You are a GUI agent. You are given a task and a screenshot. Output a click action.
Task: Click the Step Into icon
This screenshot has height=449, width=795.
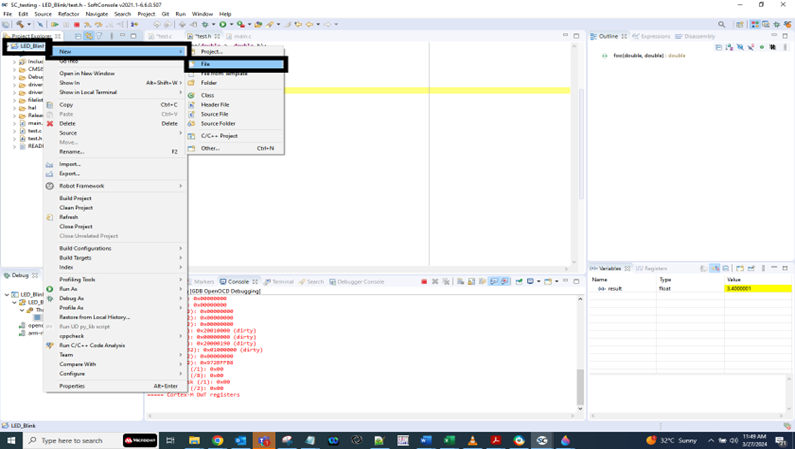click(x=87, y=24)
